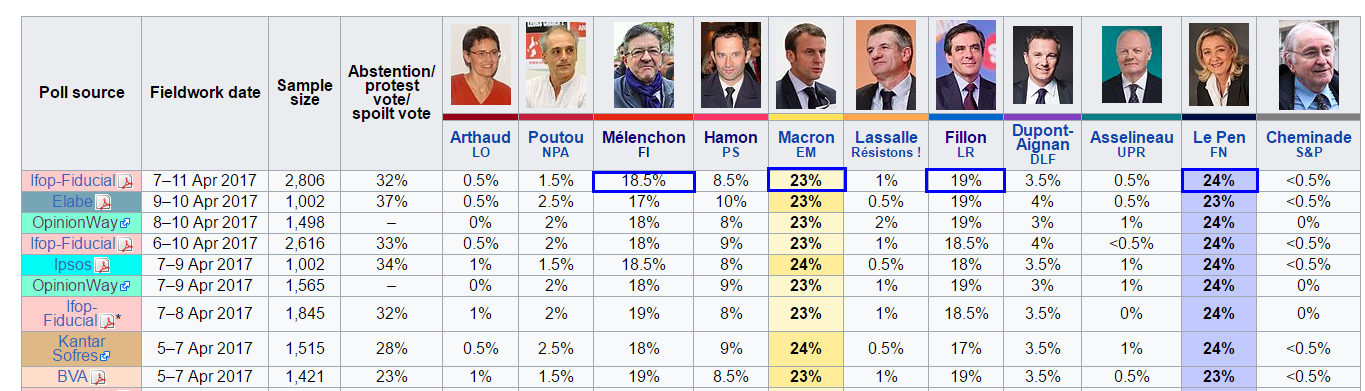The height and width of the screenshot is (391, 1365).
Task: Click external link icon beside OpinionWay 8–10 Apr
Action: (x=125, y=224)
